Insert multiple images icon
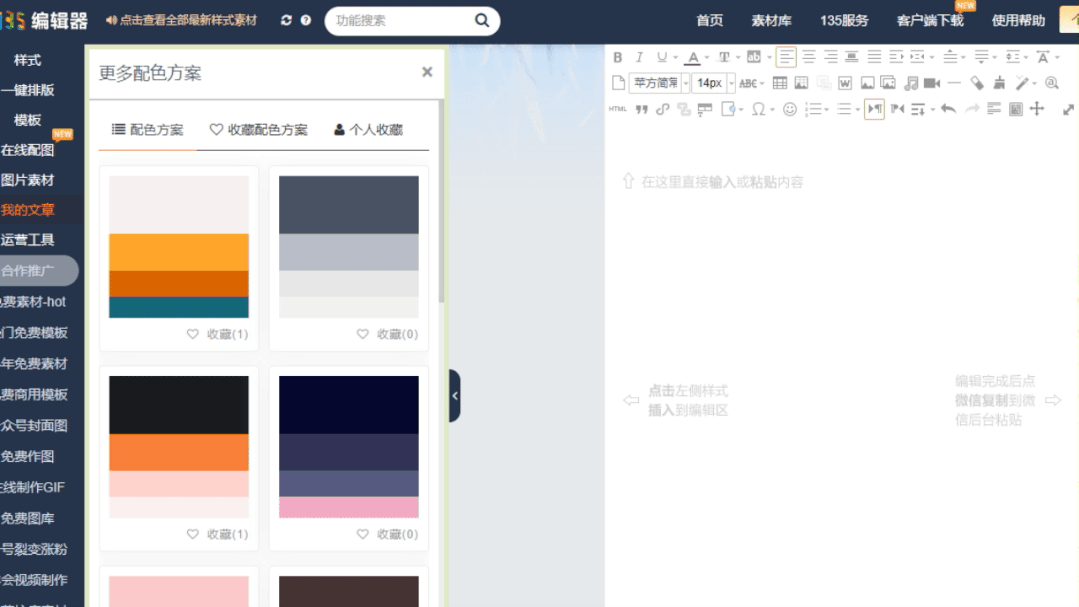This screenshot has height=607, width=1079. (888, 83)
